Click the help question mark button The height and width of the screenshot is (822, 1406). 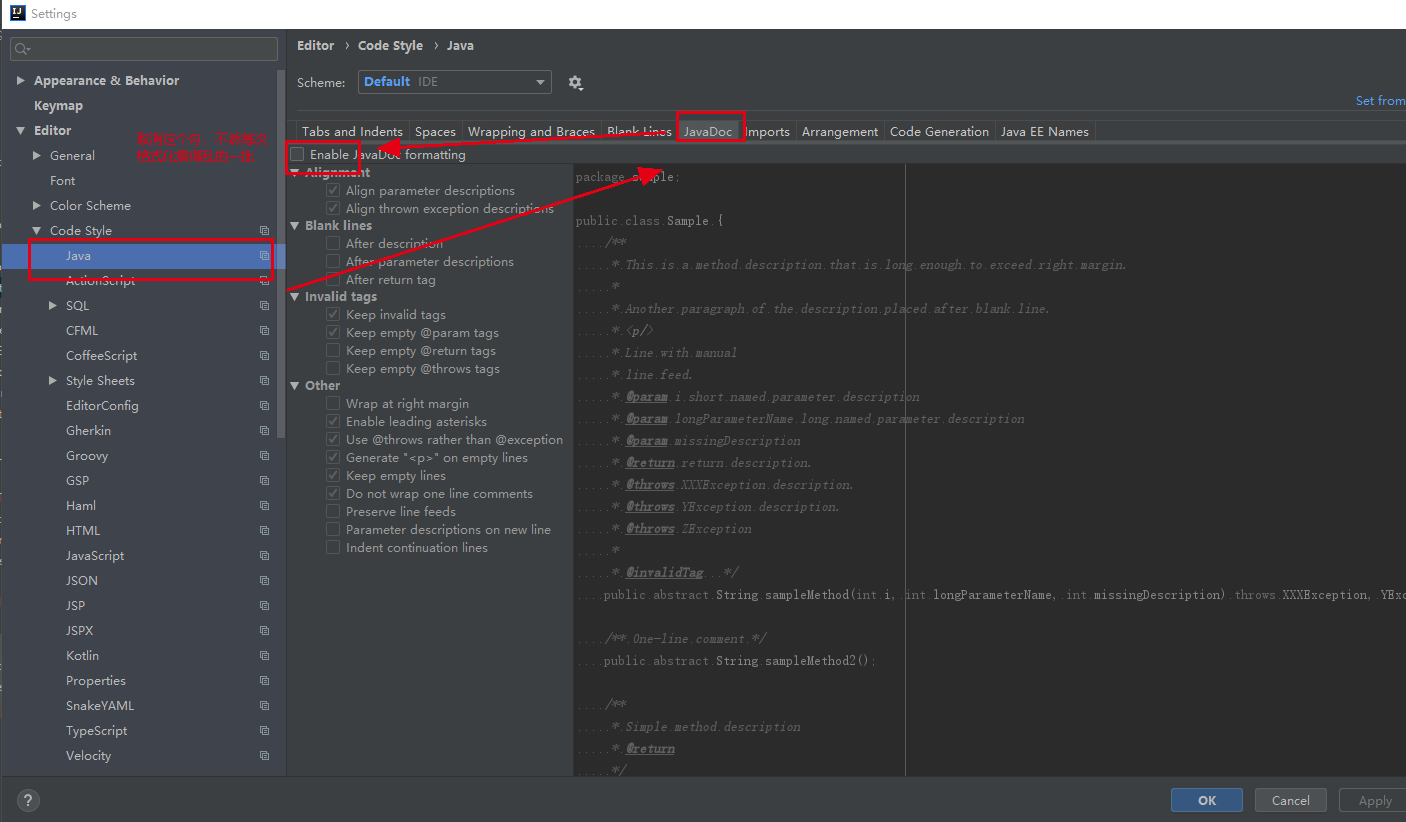pyautogui.click(x=28, y=800)
